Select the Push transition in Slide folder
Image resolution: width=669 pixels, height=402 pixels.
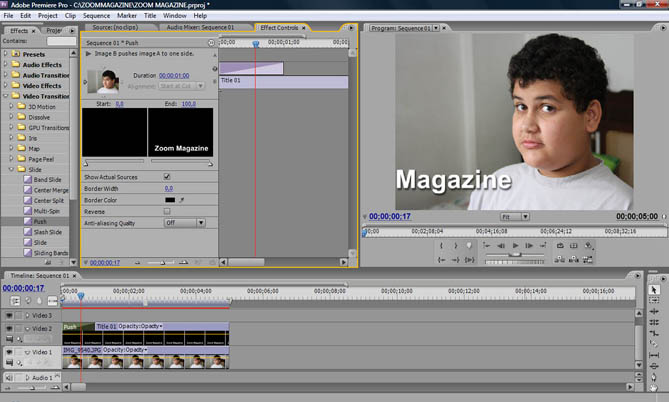42,221
